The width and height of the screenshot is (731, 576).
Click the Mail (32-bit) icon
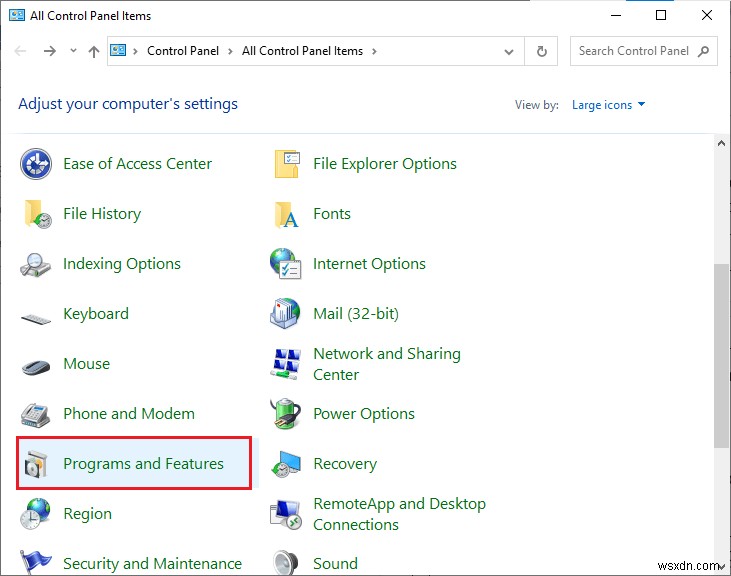pos(287,314)
